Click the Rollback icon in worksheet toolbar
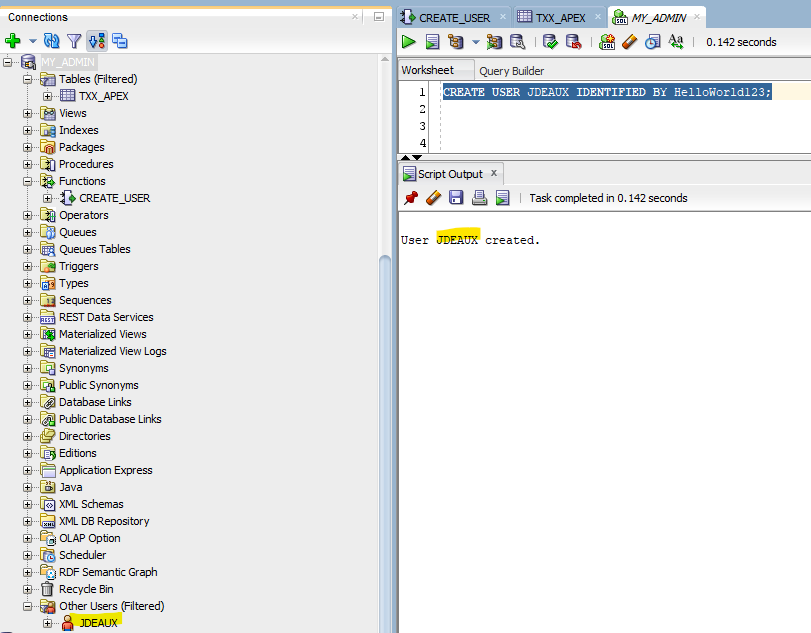The image size is (811, 633). point(574,42)
